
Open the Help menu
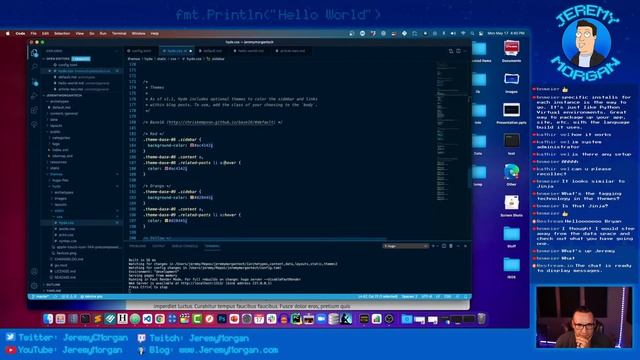click(155, 33)
